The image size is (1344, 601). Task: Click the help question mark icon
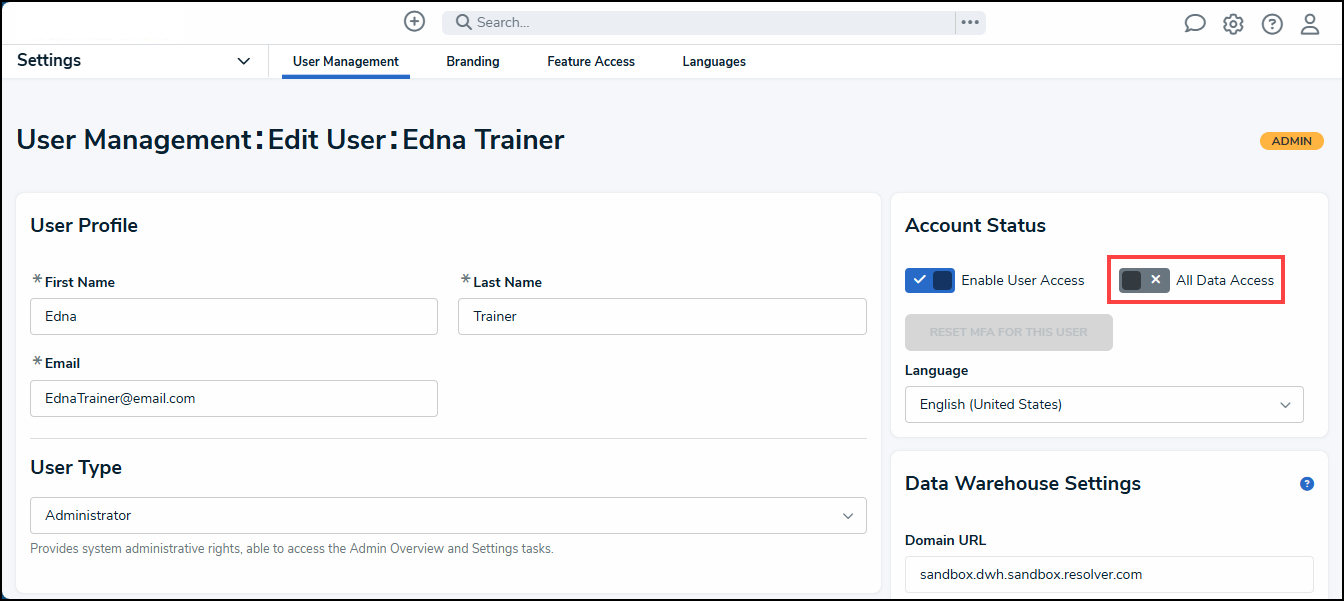pos(1272,24)
